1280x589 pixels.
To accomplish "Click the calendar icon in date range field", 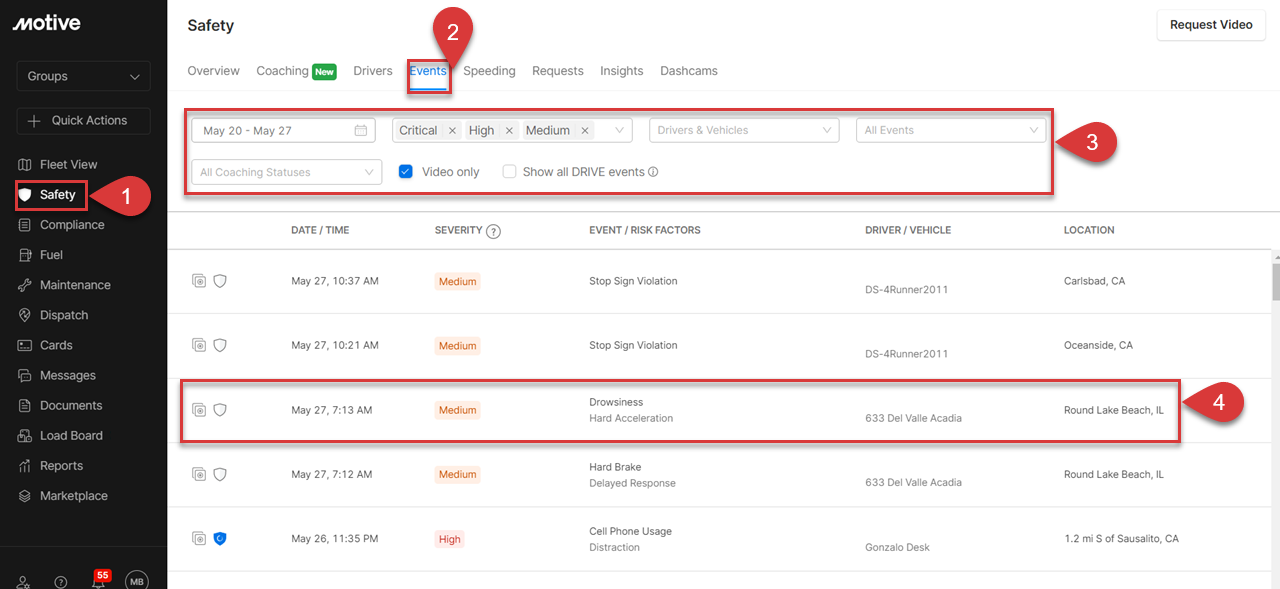I will (x=361, y=131).
